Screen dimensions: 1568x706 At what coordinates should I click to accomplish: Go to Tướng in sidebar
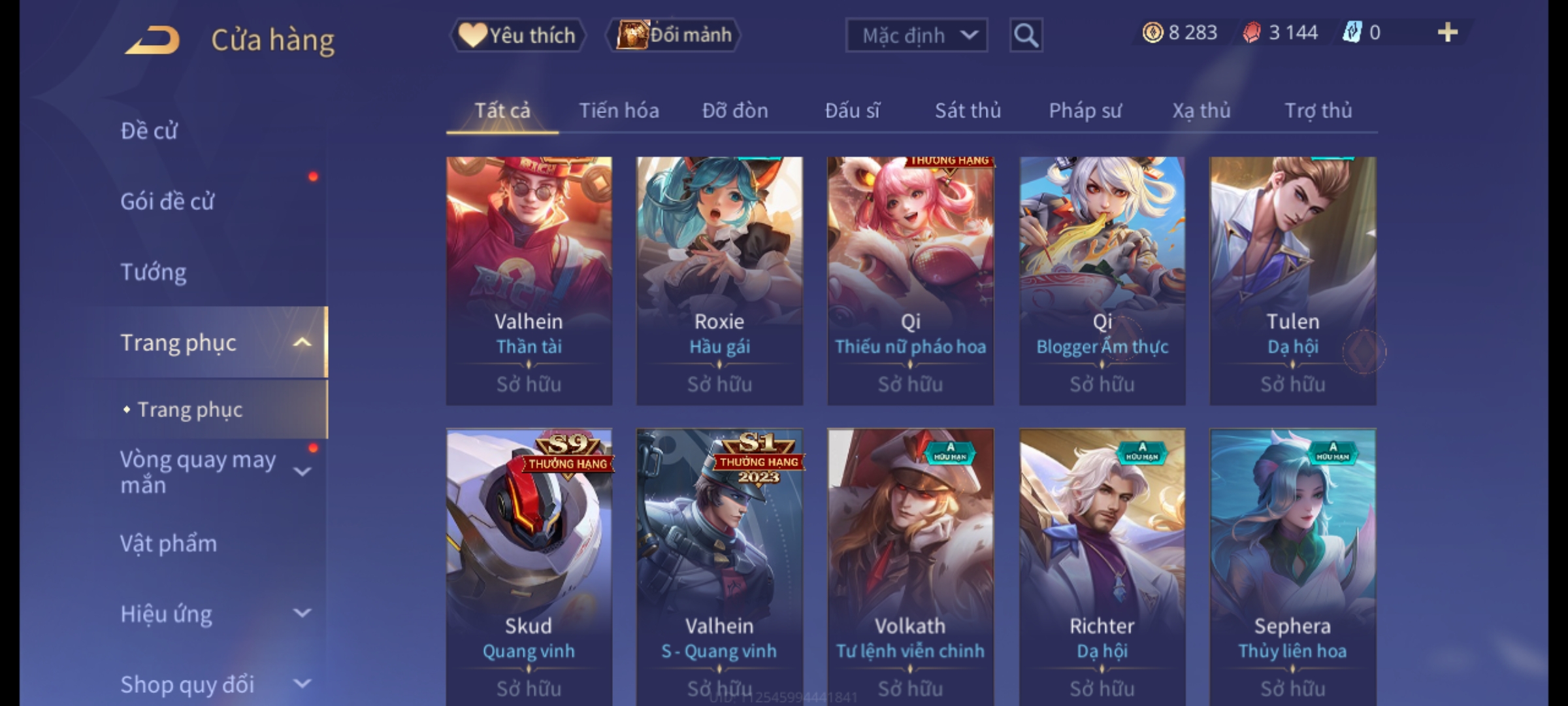click(x=154, y=272)
